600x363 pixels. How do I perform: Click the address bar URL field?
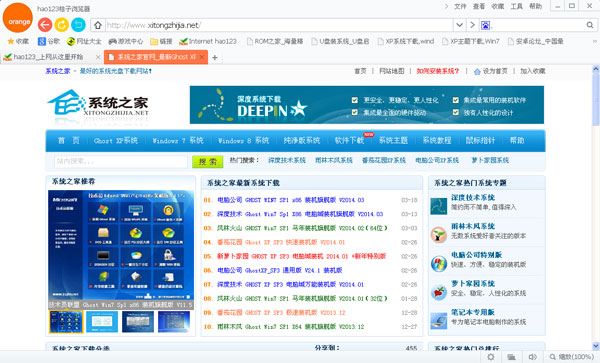point(279,25)
